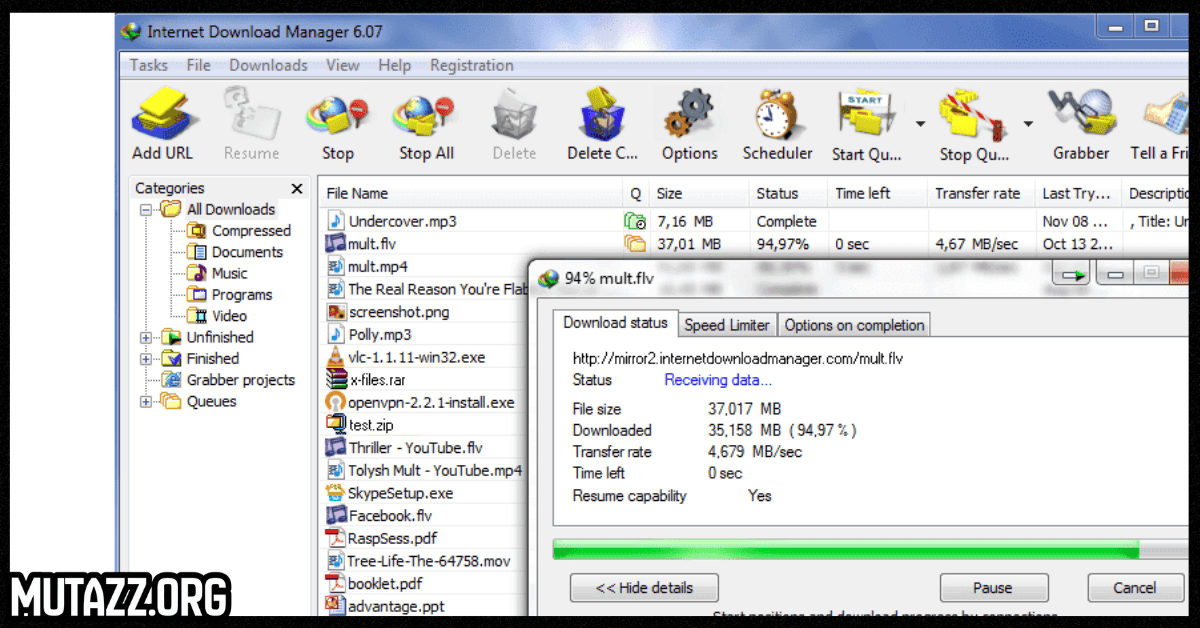Open Options with the gears icon
The height and width of the screenshot is (628, 1200).
(689, 116)
